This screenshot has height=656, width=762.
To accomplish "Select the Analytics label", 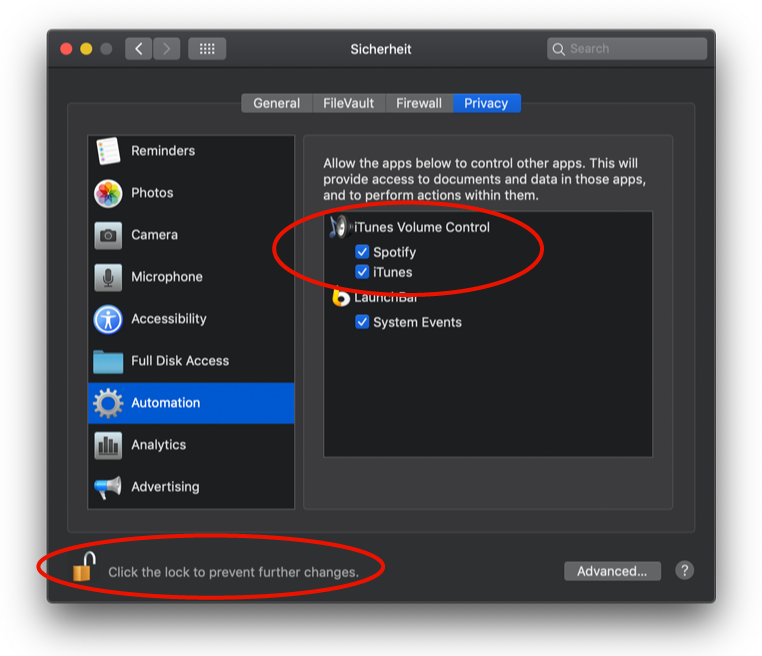I will [x=158, y=445].
